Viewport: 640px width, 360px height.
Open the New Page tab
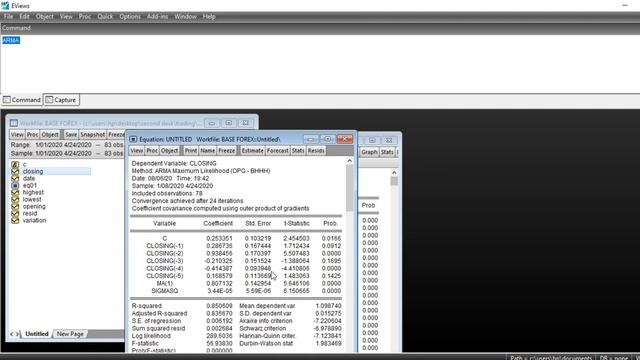point(70,334)
